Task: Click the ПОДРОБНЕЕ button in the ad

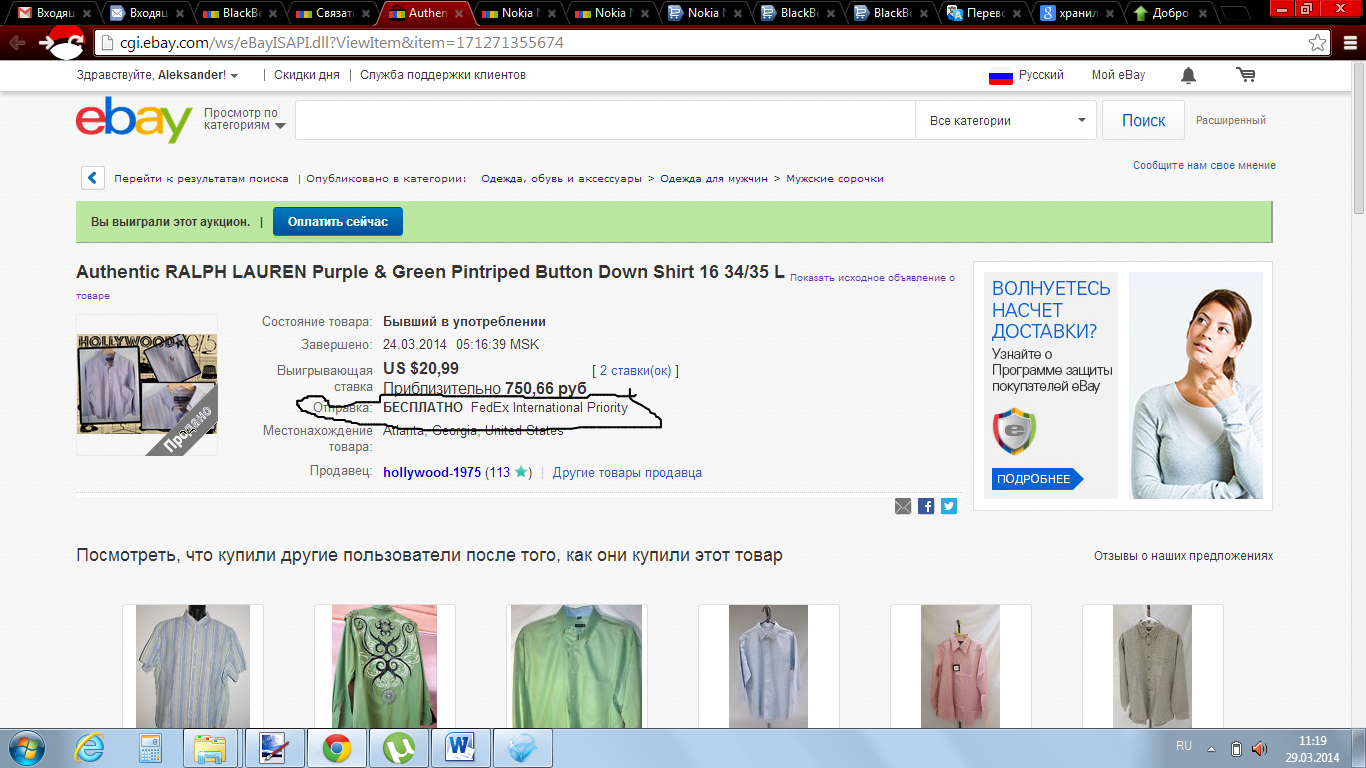Action: 1037,479
